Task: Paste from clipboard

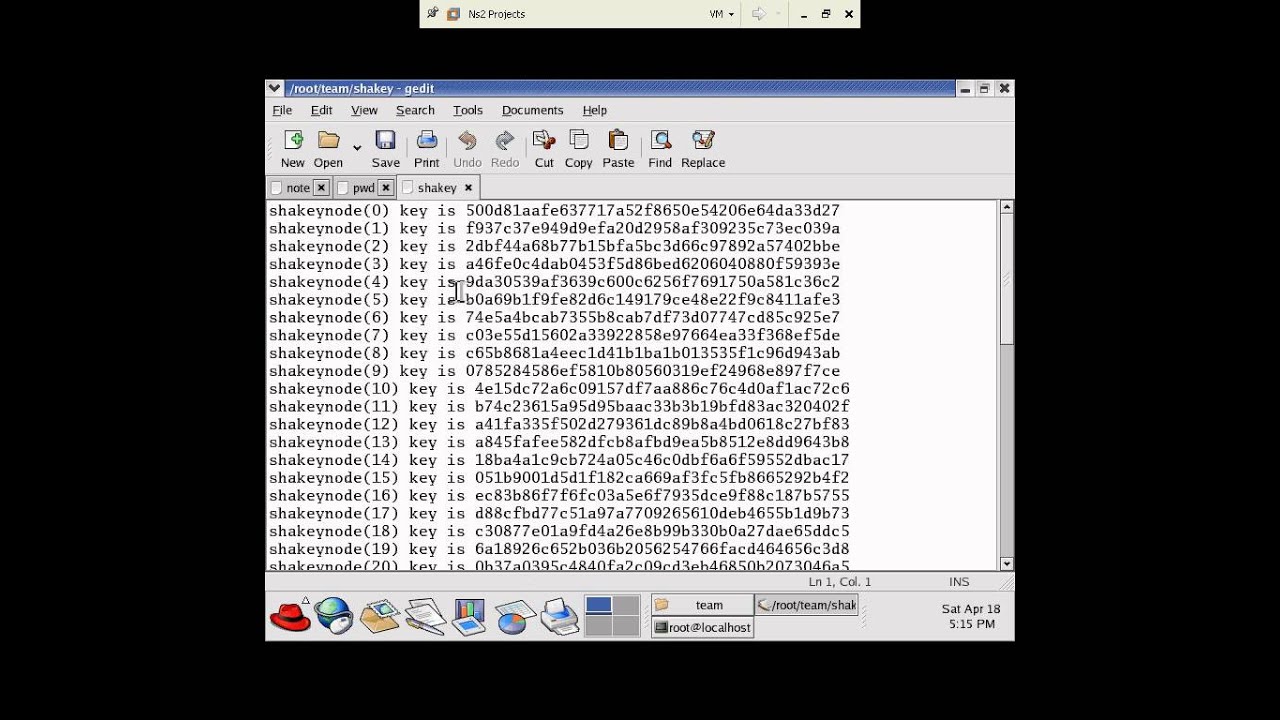Action: pos(618,148)
